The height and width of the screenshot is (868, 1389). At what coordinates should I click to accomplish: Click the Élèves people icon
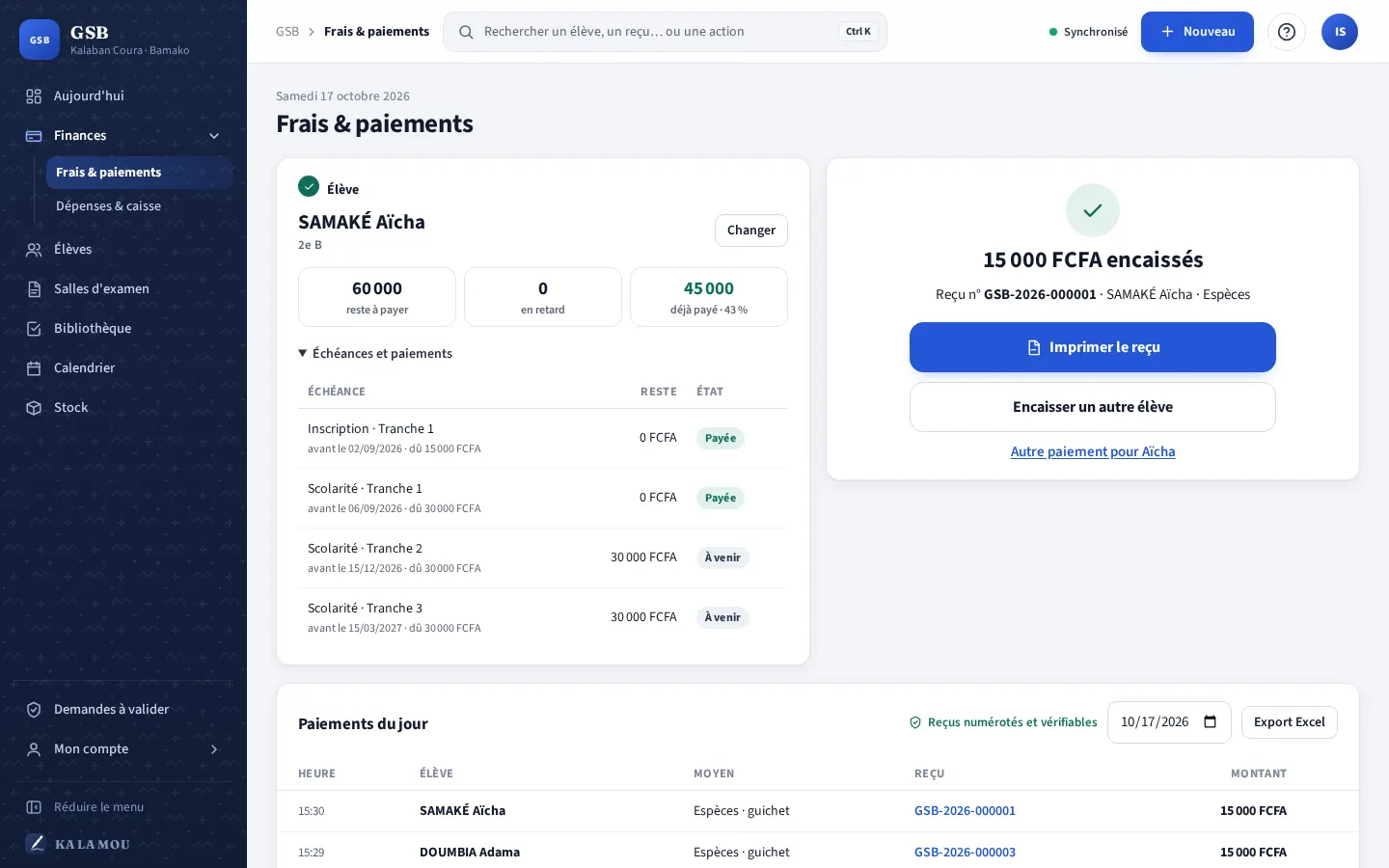click(x=34, y=249)
